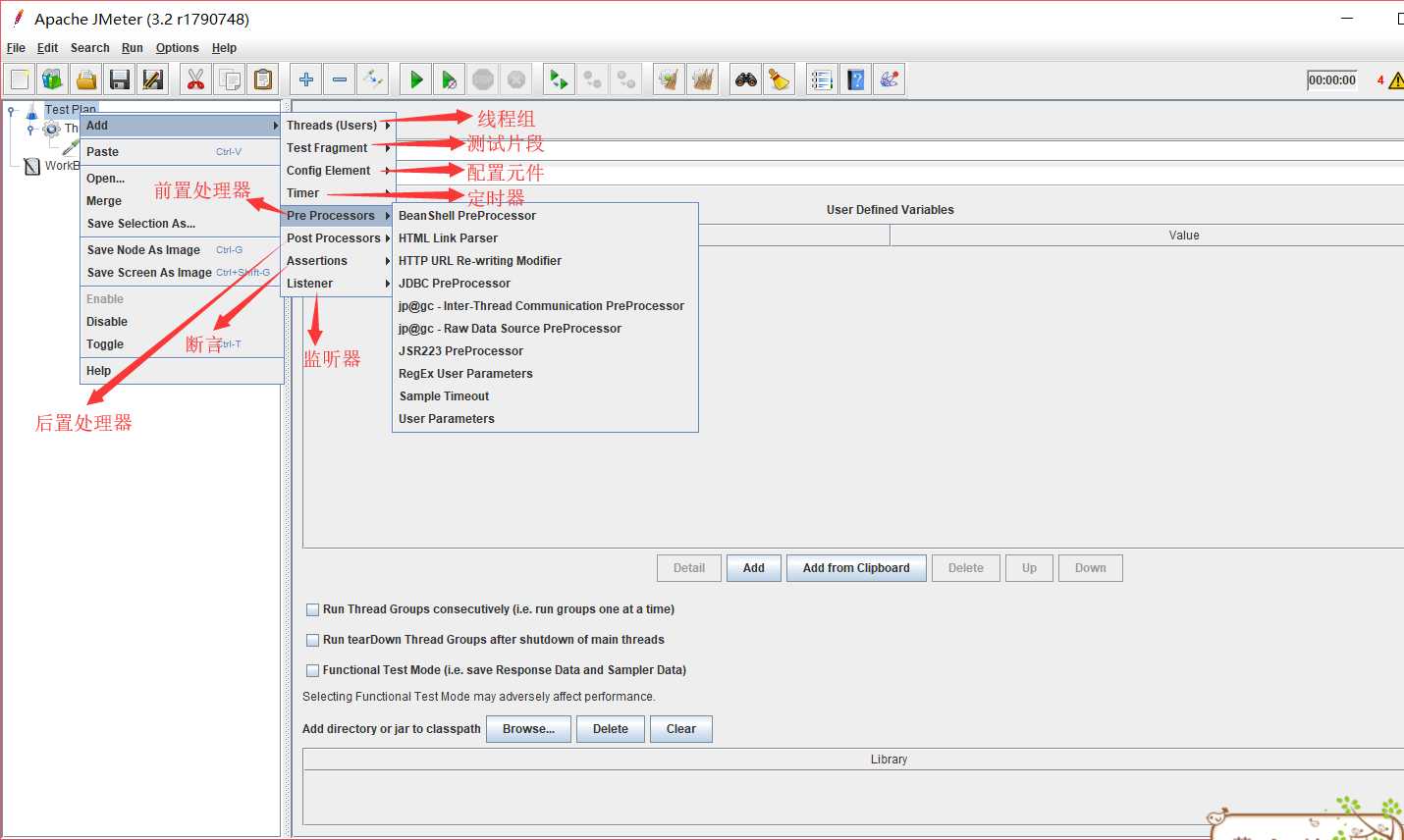
Task: Select JDBC PreProcessor
Action: tap(545, 284)
